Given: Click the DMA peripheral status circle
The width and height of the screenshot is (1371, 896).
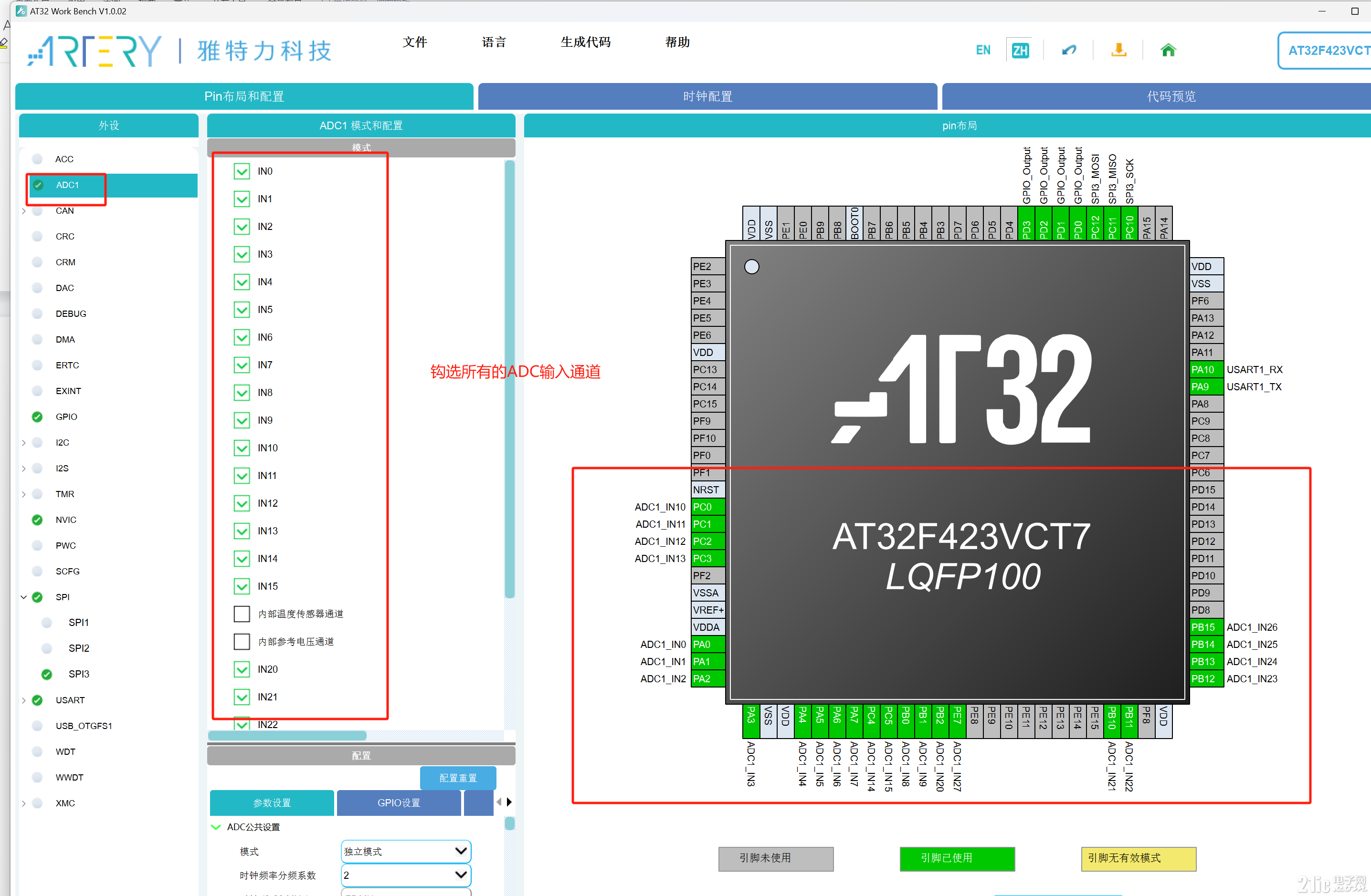Looking at the screenshot, I should click(x=37, y=340).
